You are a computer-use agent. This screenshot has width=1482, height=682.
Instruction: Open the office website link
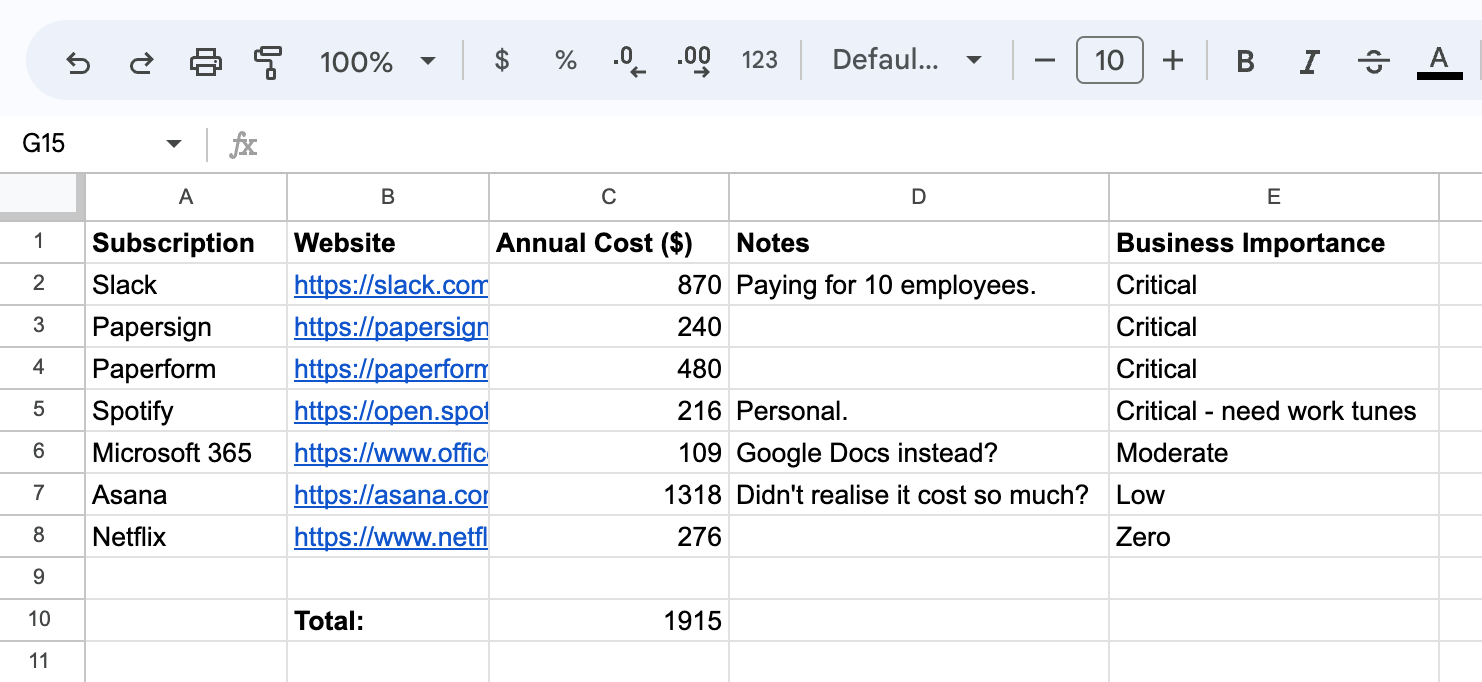pos(391,453)
